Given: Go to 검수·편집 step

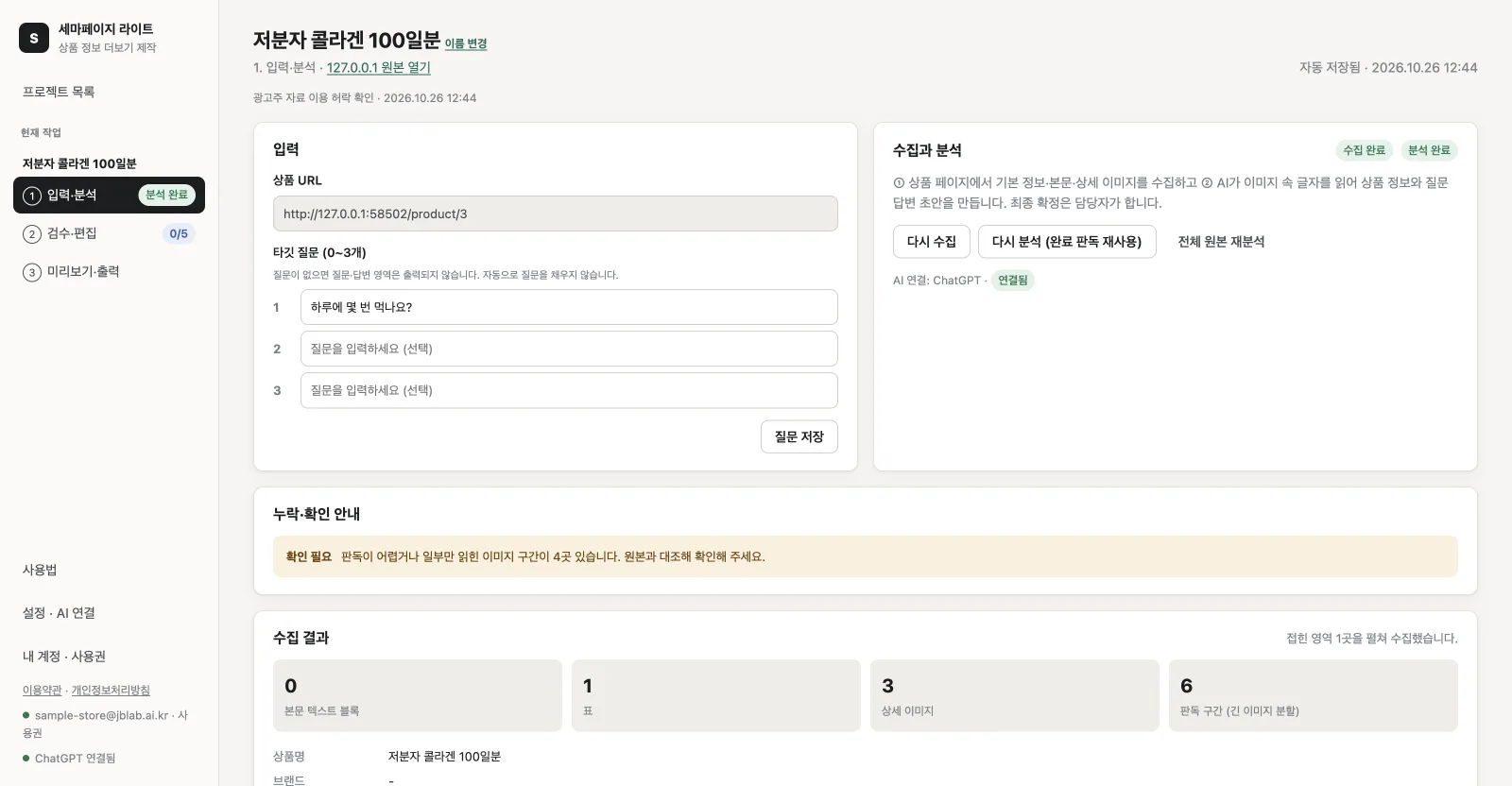Looking at the screenshot, I should pyautogui.click(x=109, y=233).
